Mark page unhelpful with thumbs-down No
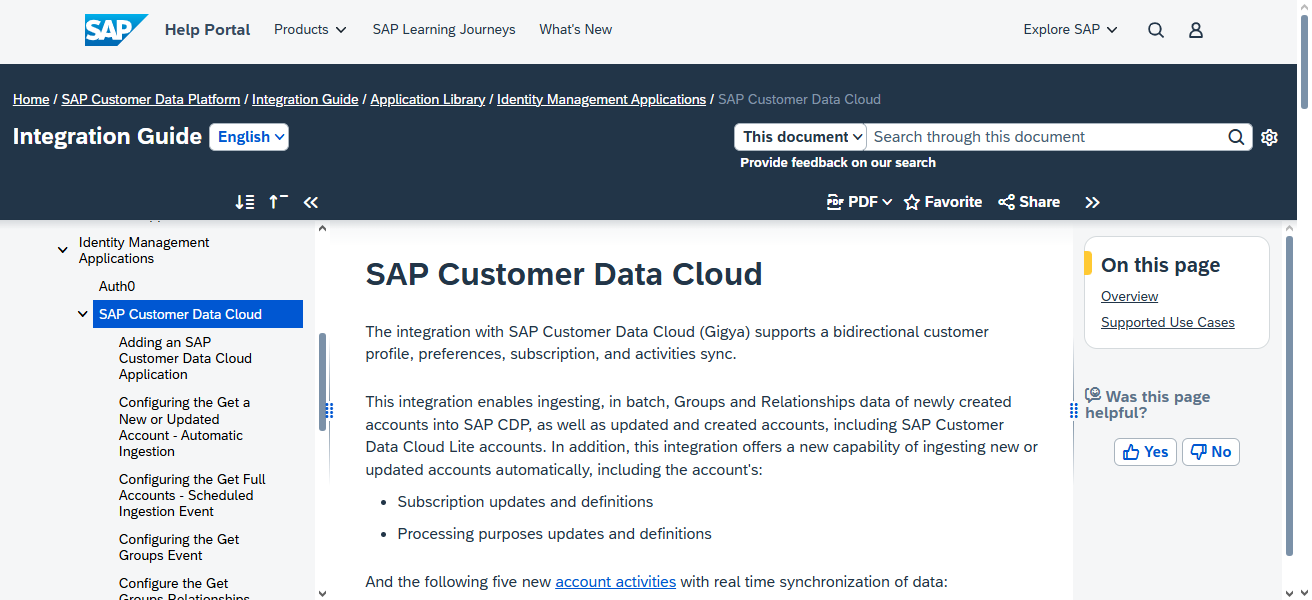This screenshot has height=600, width=1312. (1210, 451)
